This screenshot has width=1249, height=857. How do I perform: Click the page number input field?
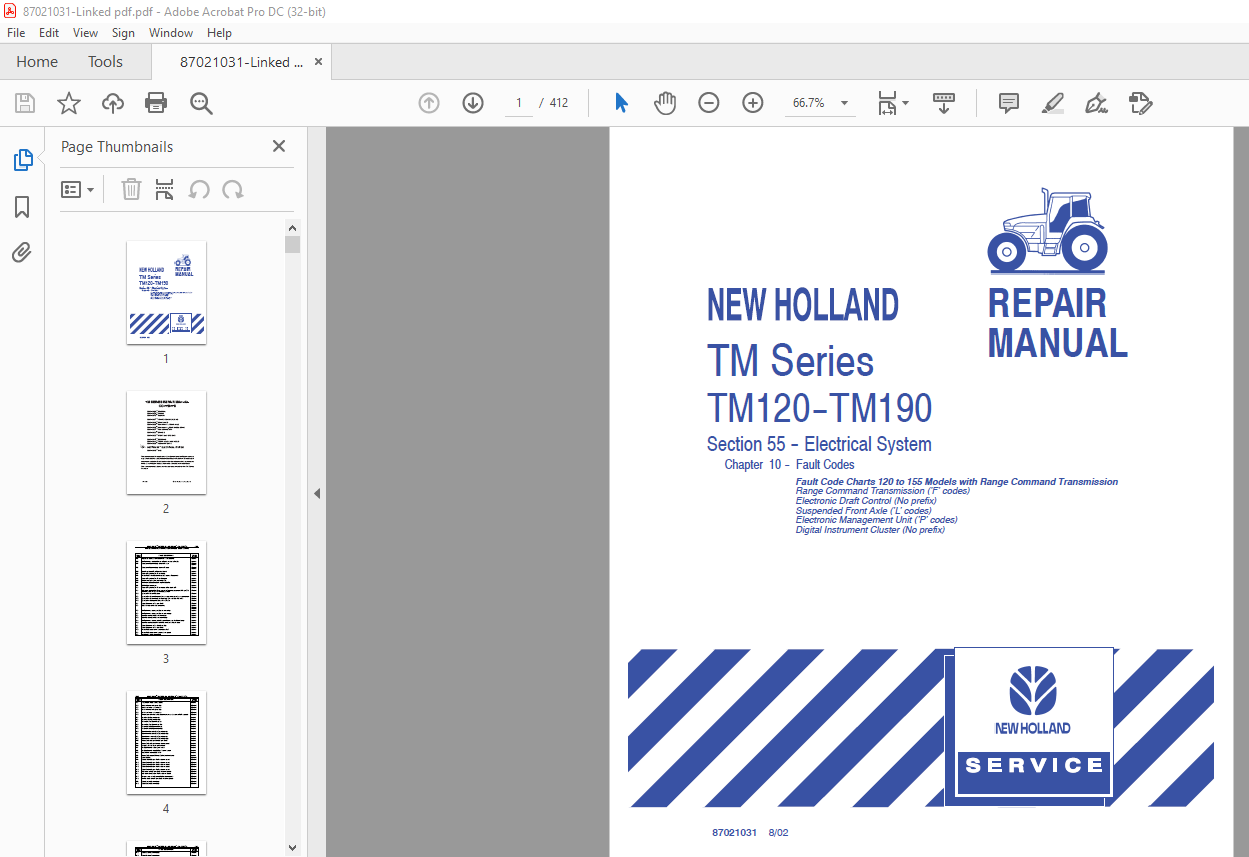tap(519, 103)
